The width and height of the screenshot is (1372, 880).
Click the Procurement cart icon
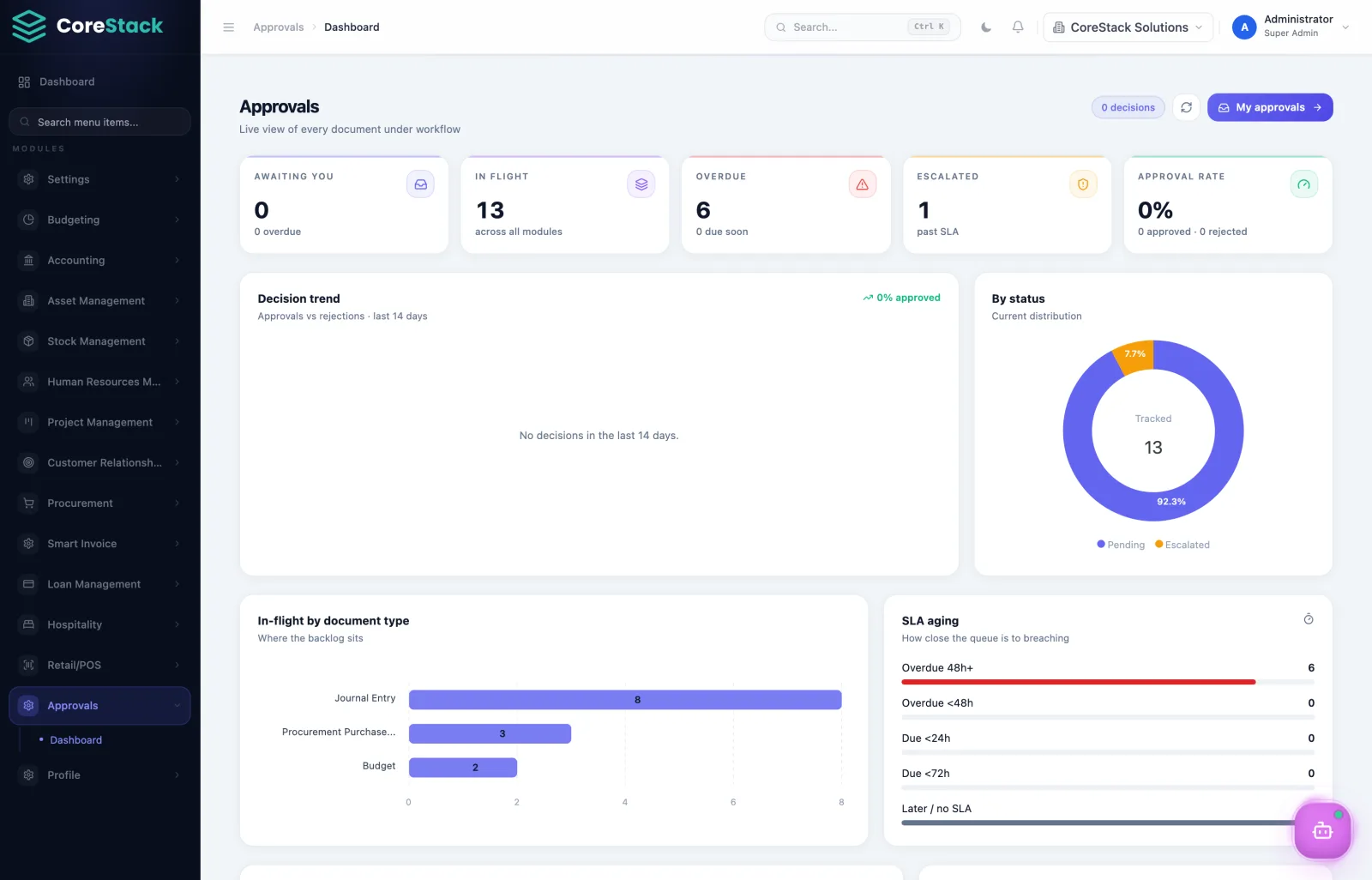click(x=28, y=503)
